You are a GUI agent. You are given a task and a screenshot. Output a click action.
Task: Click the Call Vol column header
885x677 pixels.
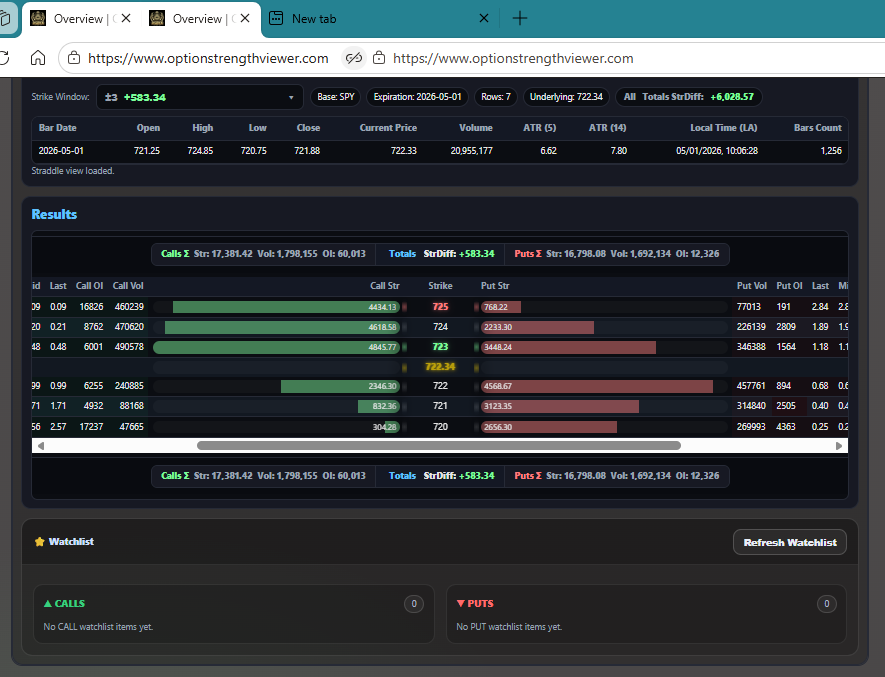coord(128,286)
